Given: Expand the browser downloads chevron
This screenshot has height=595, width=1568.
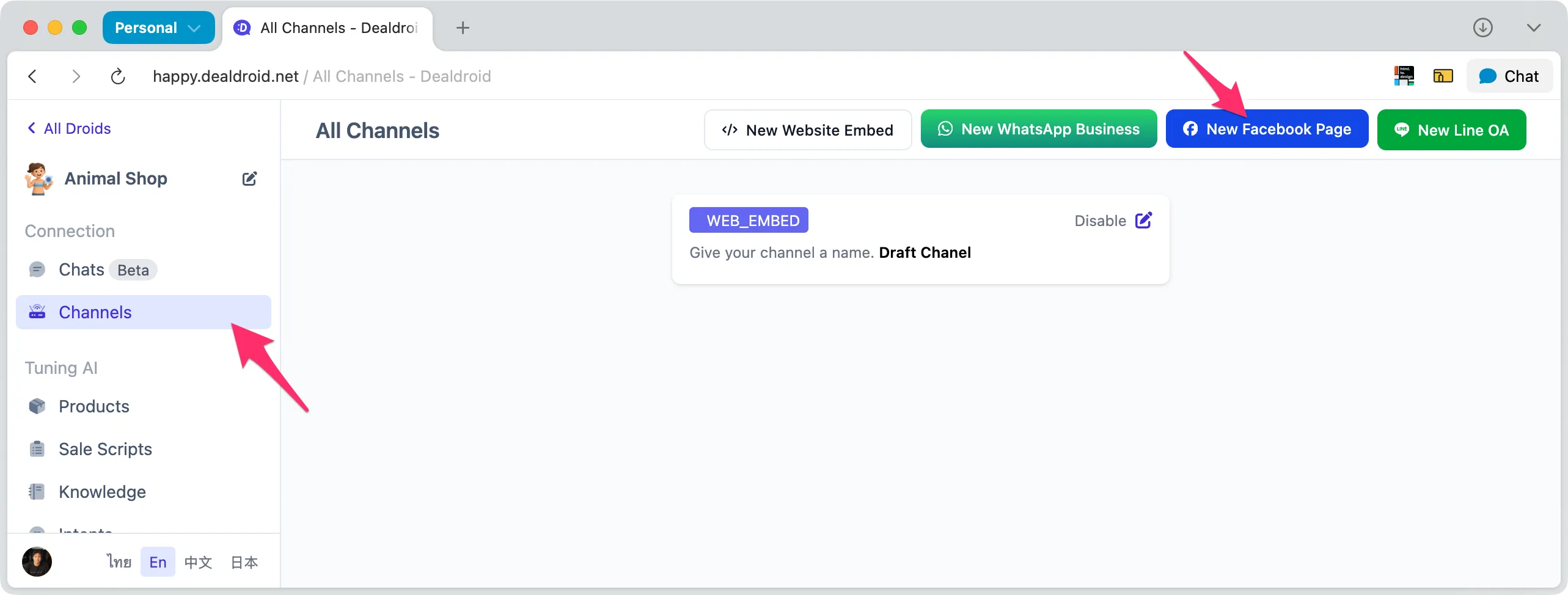Looking at the screenshot, I should (1534, 27).
